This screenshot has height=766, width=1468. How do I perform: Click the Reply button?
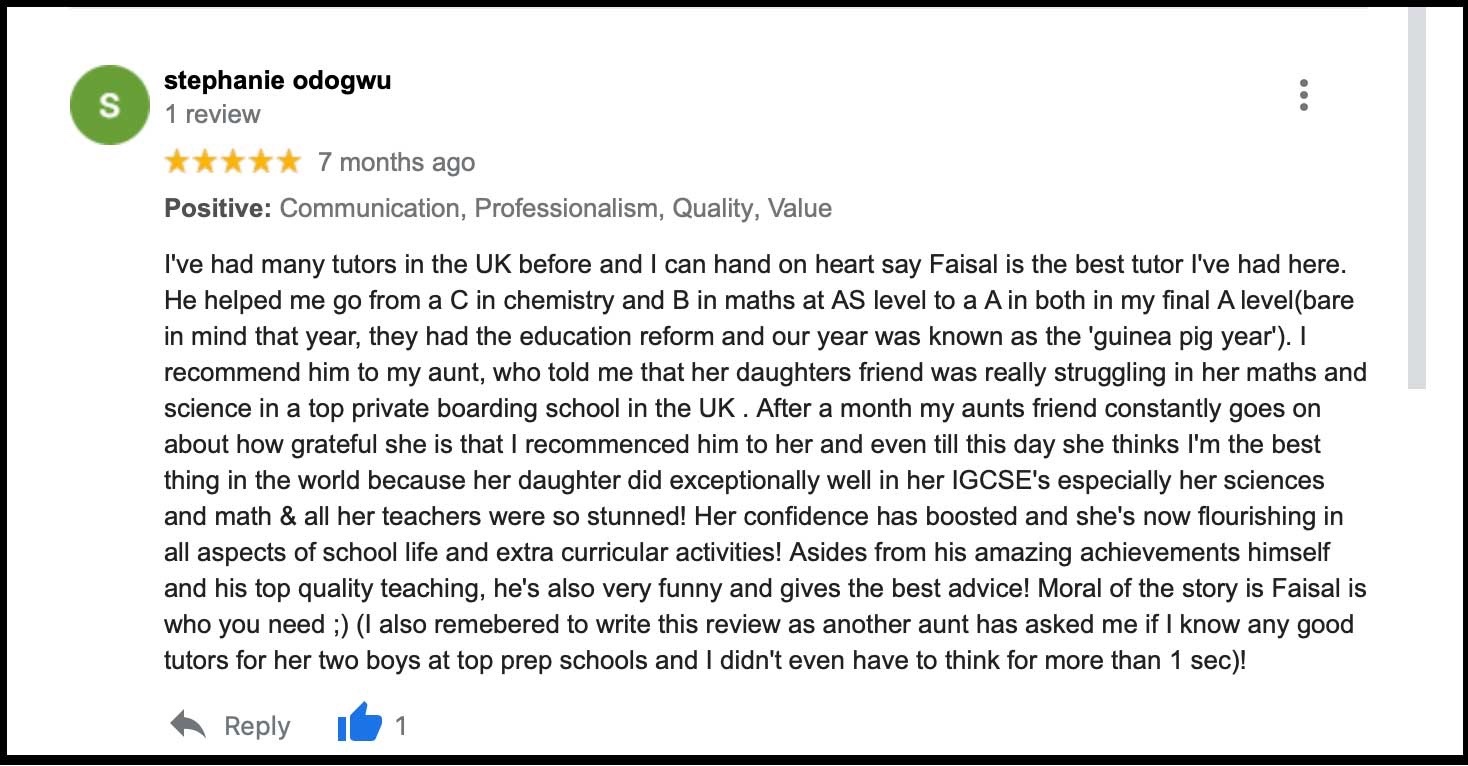coord(256,725)
